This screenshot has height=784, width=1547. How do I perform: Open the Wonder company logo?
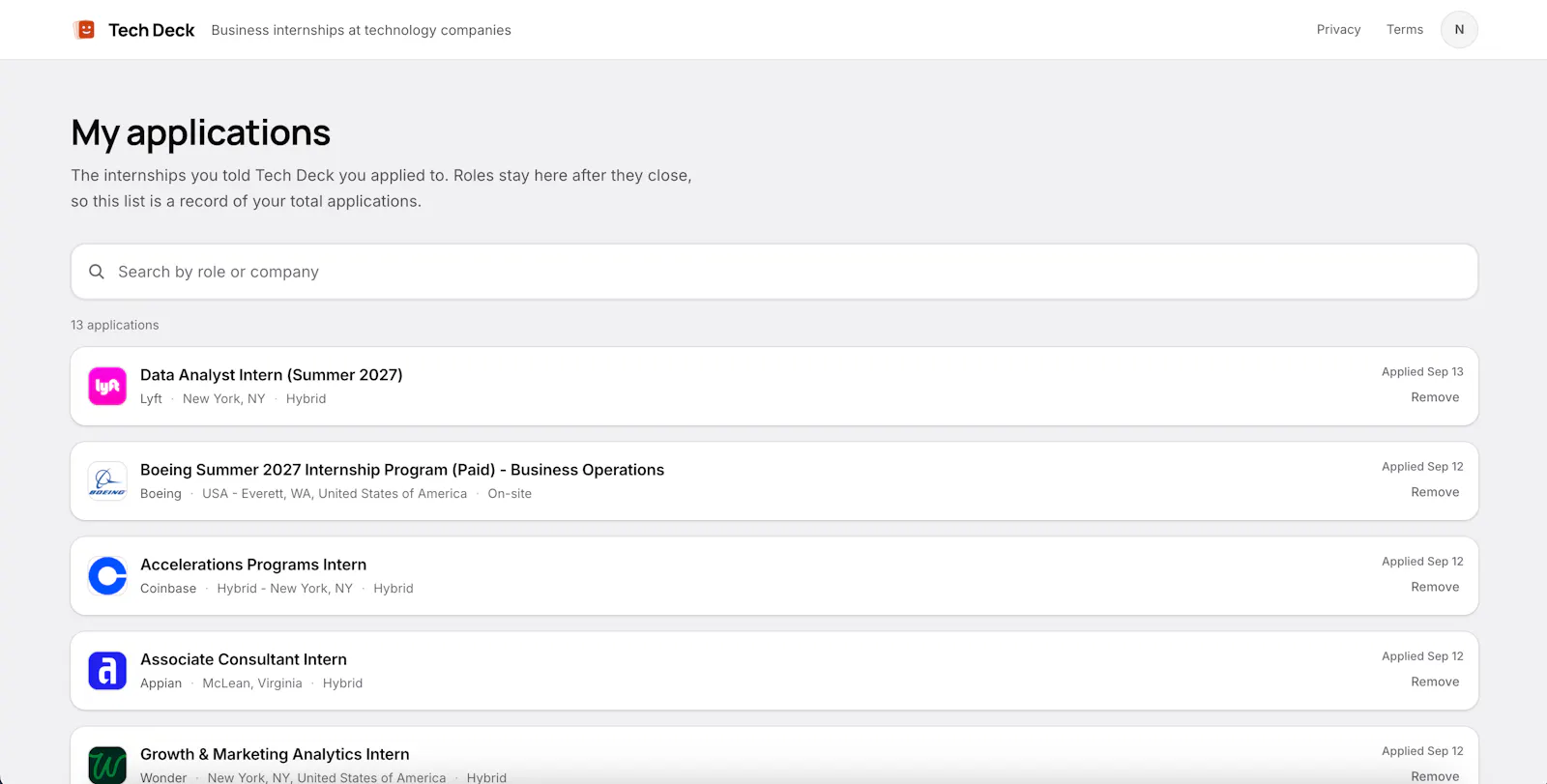coord(107,765)
